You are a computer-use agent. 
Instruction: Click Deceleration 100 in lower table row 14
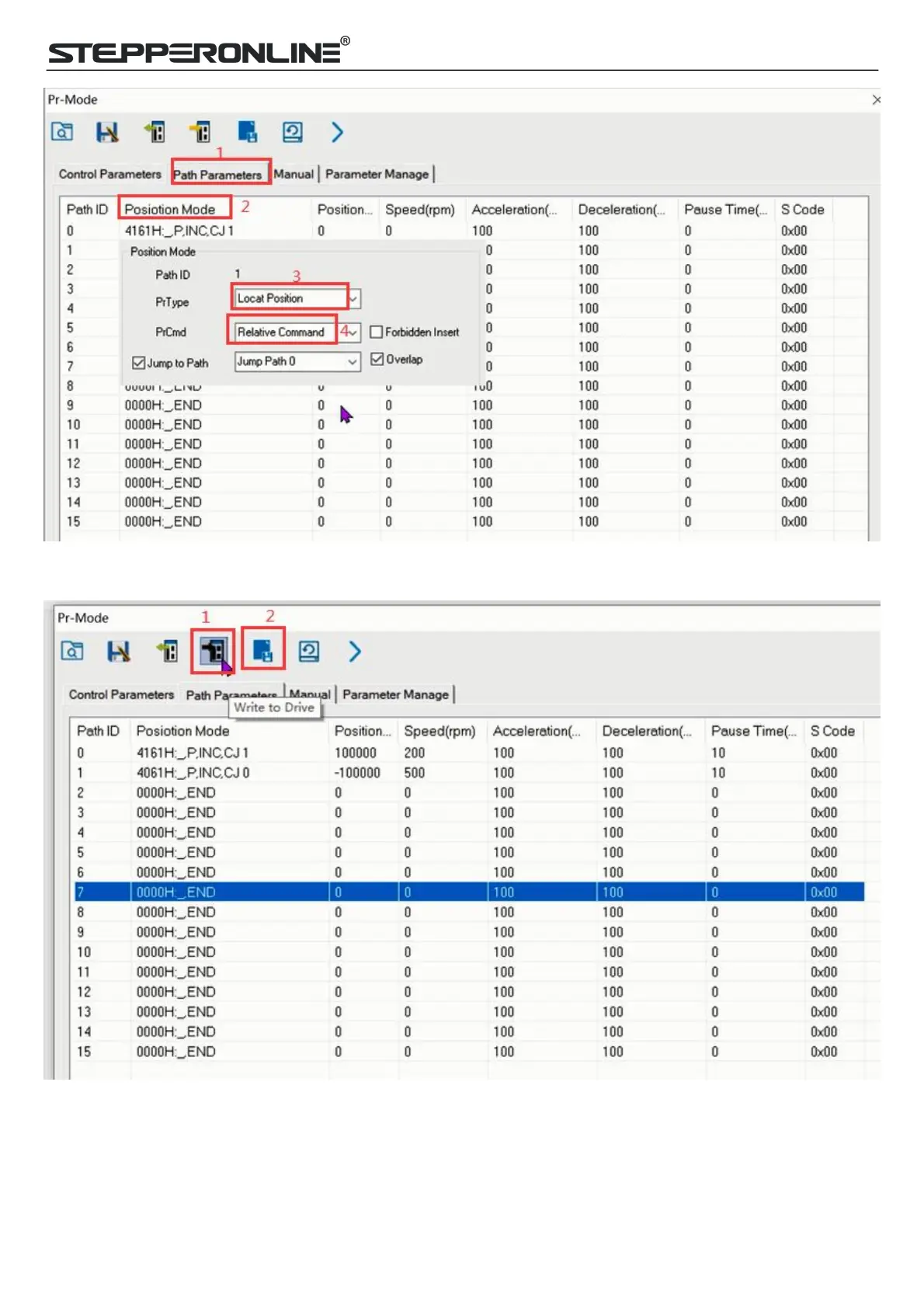[x=613, y=1031]
